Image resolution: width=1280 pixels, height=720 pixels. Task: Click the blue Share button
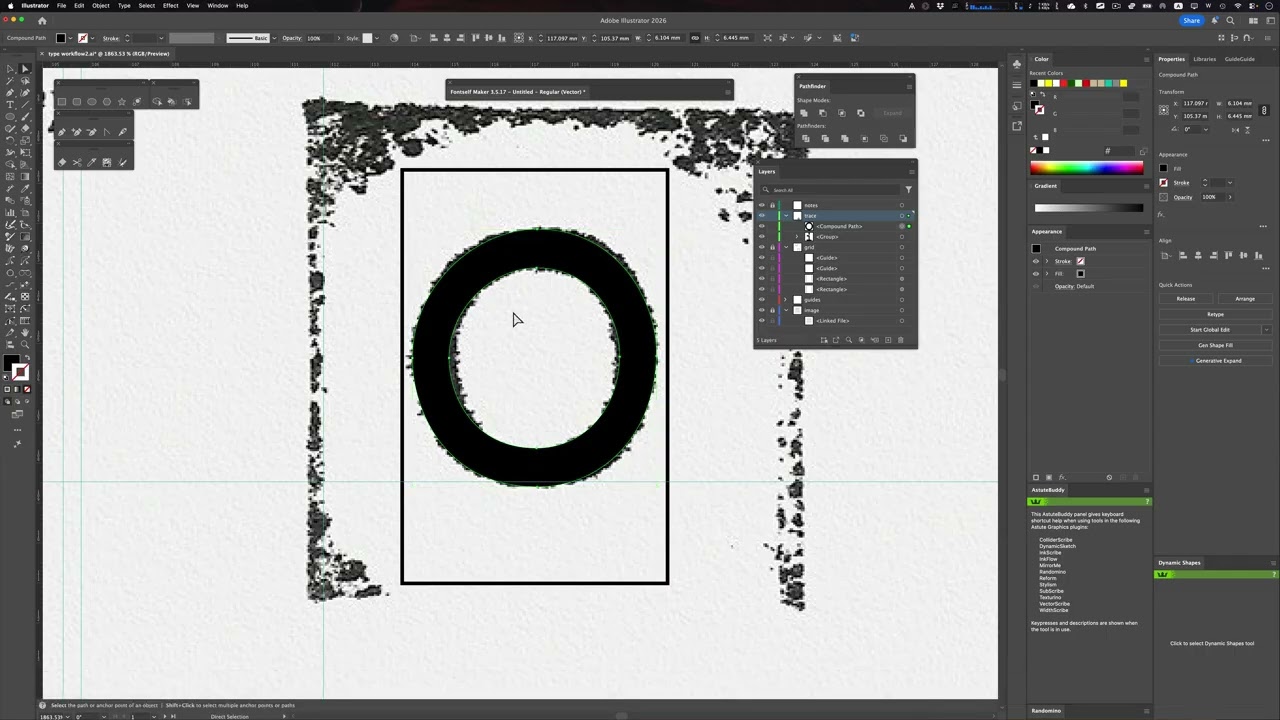point(1192,20)
